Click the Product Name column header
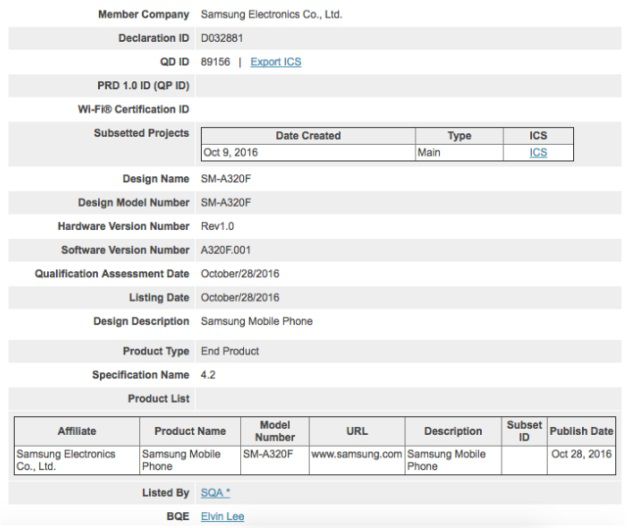The height and width of the screenshot is (528, 630). point(190,431)
